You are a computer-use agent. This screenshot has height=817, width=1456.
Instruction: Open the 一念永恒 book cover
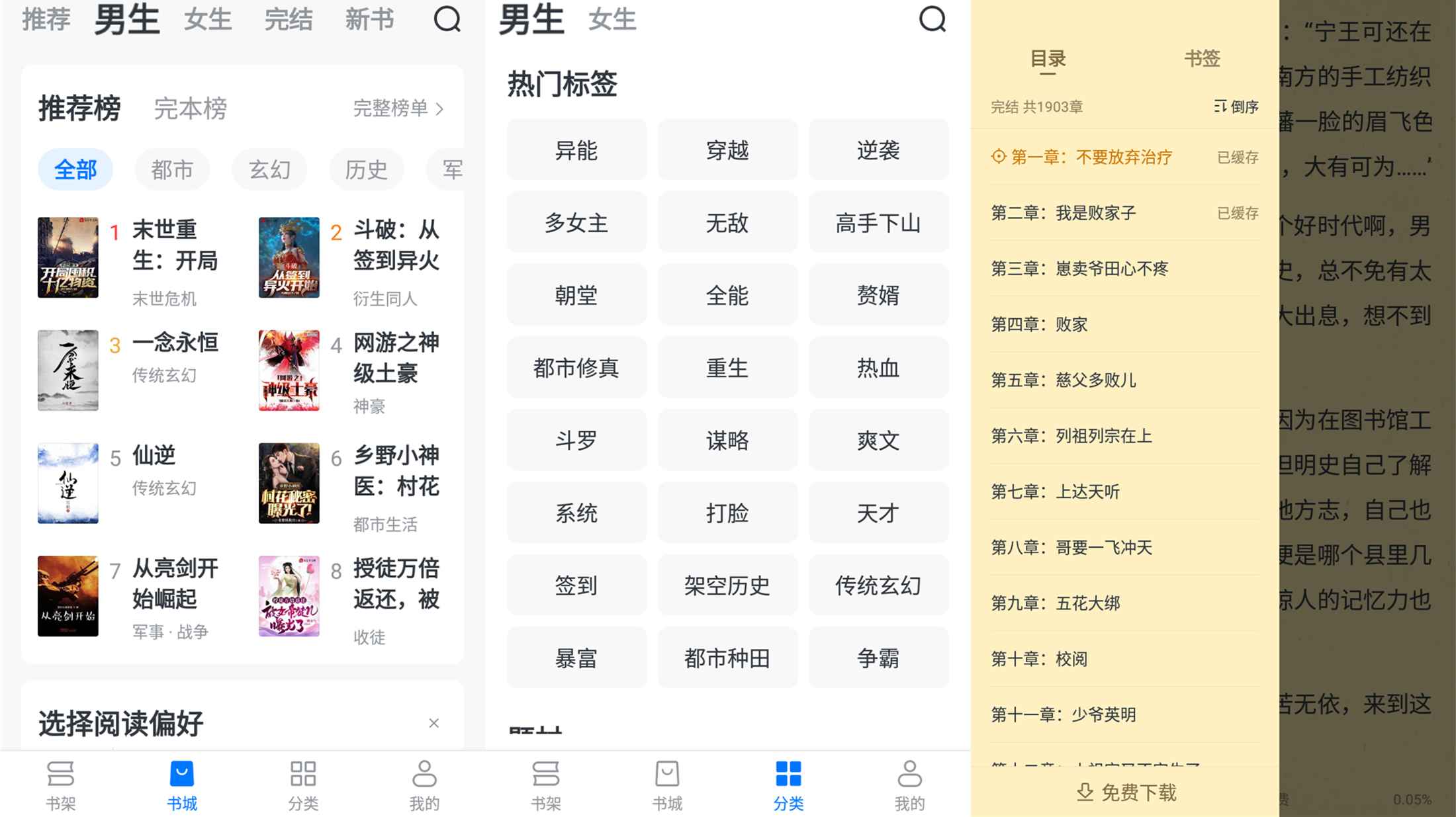[x=68, y=370]
